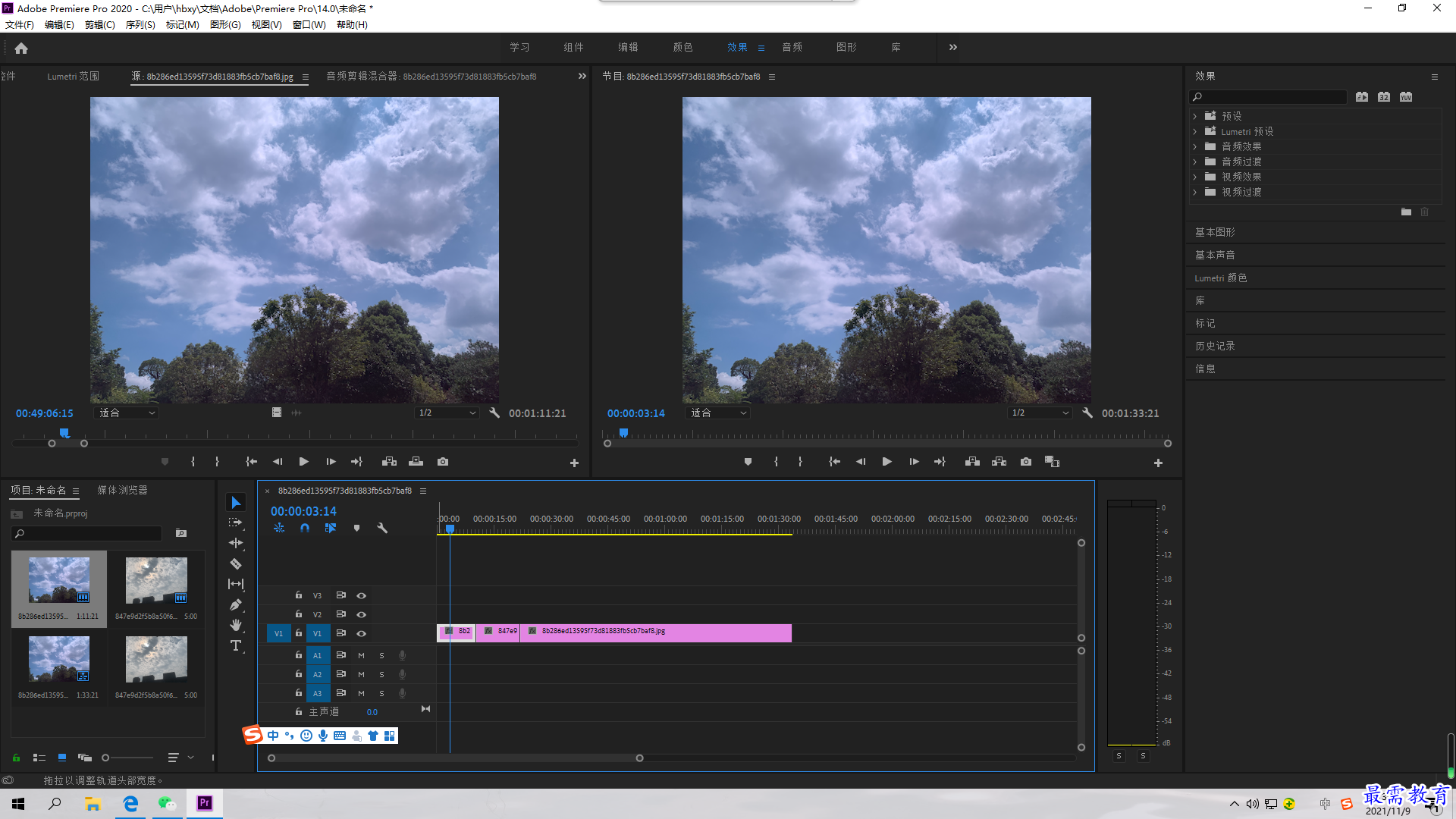Viewport: 1456px width, 819px height.
Task: Select the Track Select Forward tool
Action: point(236,522)
